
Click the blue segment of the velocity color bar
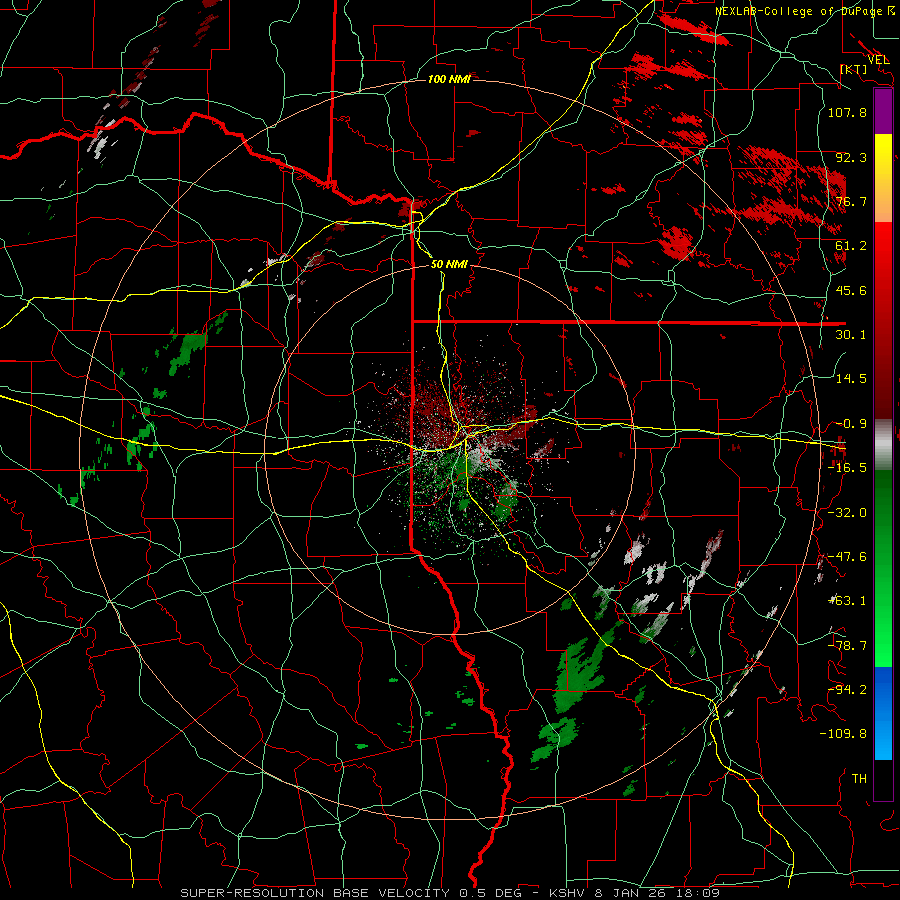(x=883, y=713)
